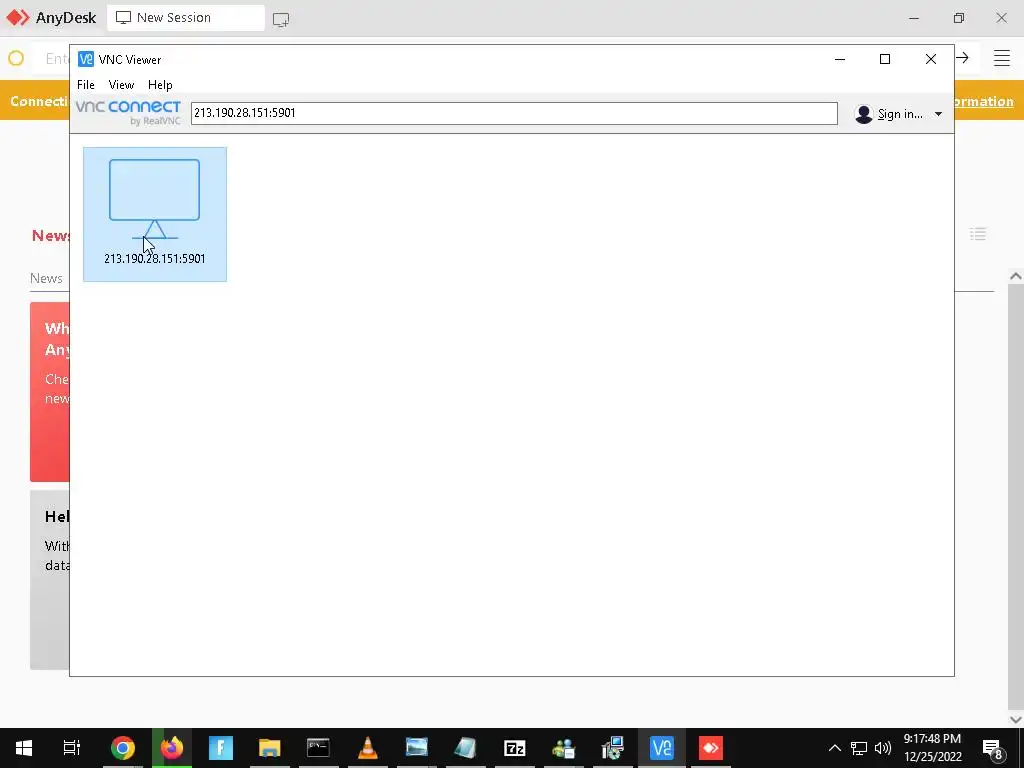
Task: Click the VNC Viewer address input field
Action: point(514,113)
